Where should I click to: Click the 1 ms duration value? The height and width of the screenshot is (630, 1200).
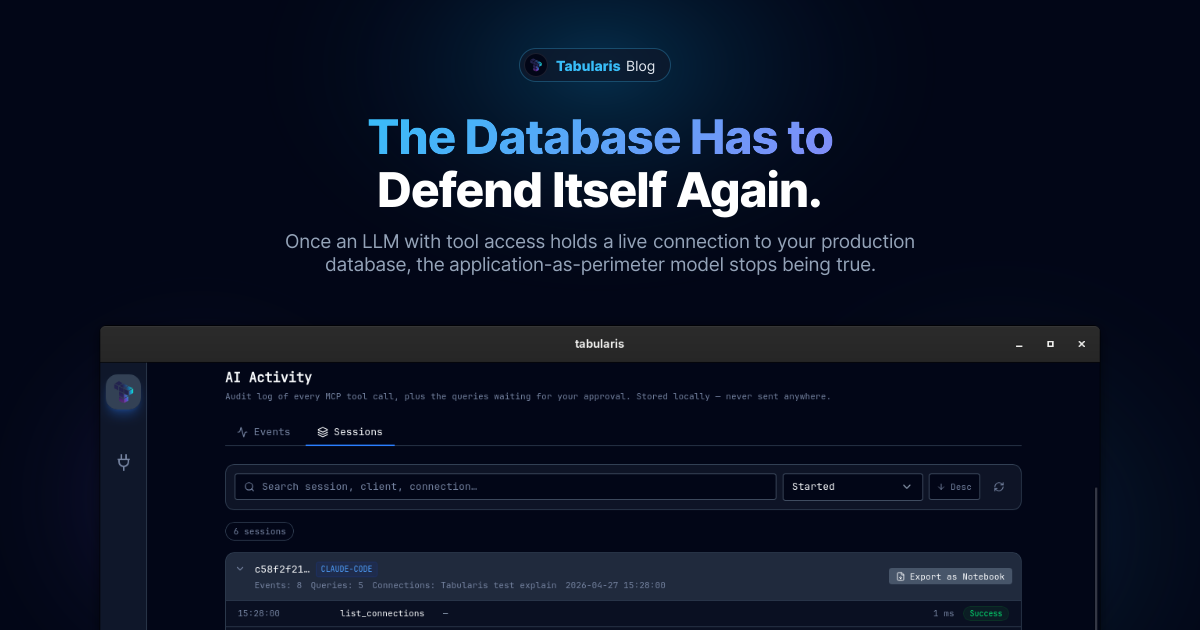[943, 613]
